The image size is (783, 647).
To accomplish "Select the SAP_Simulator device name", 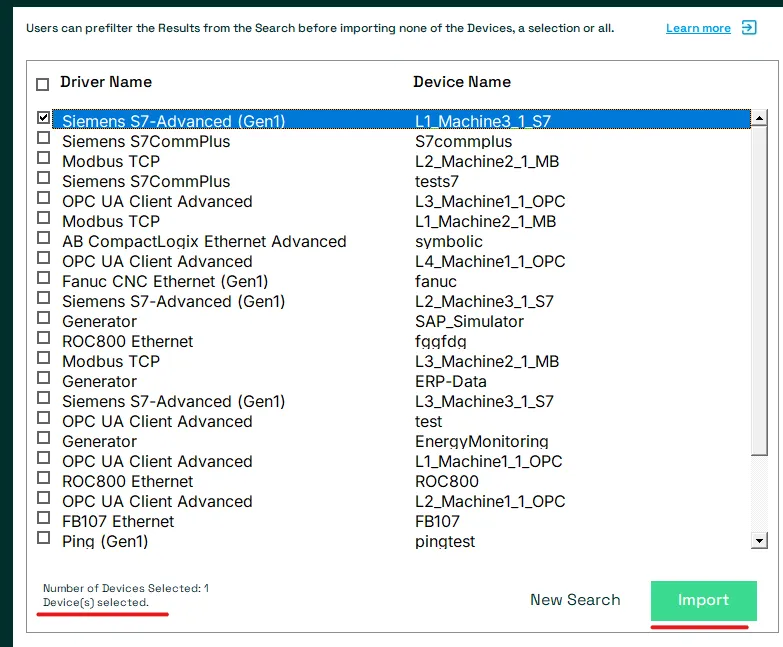I will point(469,321).
